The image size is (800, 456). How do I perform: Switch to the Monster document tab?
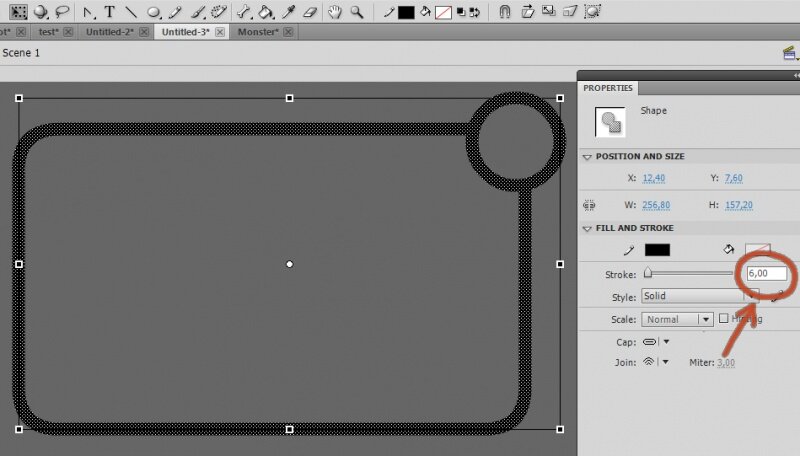click(x=259, y=32)
